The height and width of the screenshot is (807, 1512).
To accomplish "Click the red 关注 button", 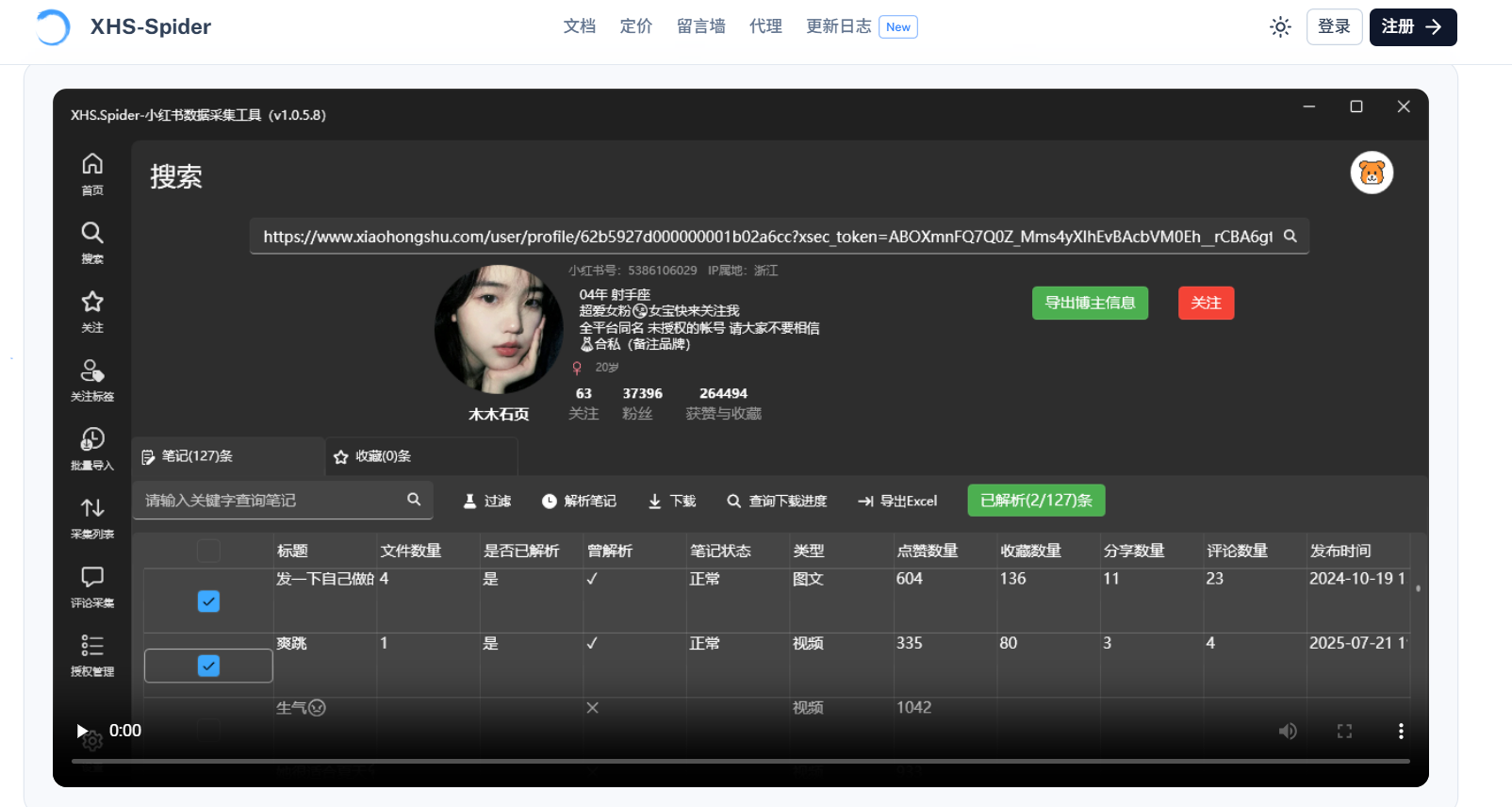I will [1206, 303].
